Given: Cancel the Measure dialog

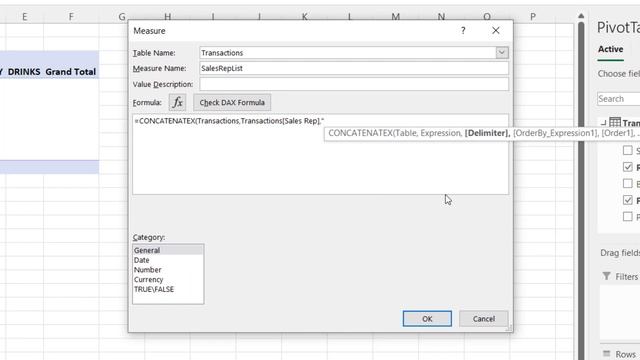Looking at the screenshot, I should coord(484,319).
